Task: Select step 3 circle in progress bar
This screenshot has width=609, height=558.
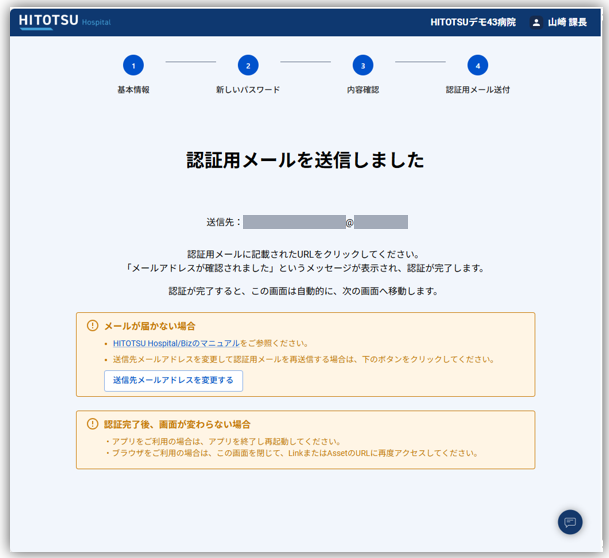Action: [x=363, y=65]
